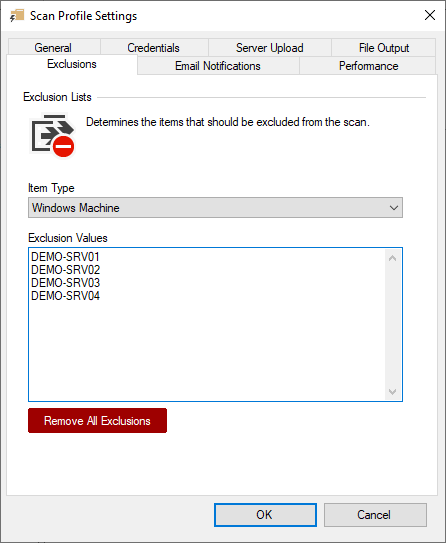Place cursor on the DEMO-SRV04 entry
This screenshot has height=543, width=446.
pos(65,296)
